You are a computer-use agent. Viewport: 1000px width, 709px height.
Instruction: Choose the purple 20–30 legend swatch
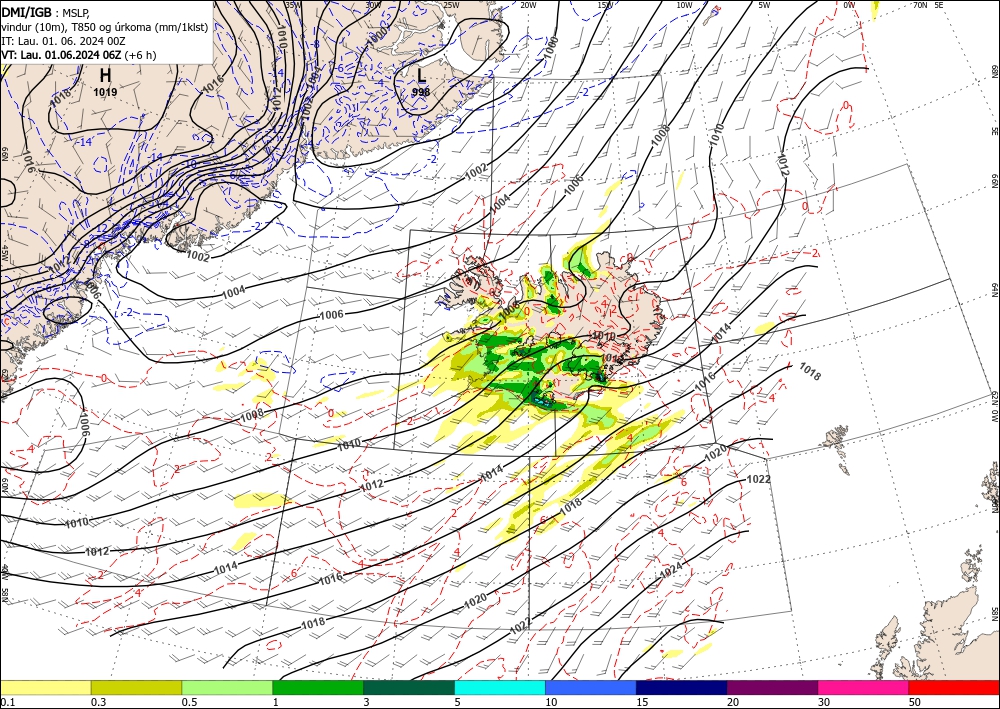tap(772, 687)
